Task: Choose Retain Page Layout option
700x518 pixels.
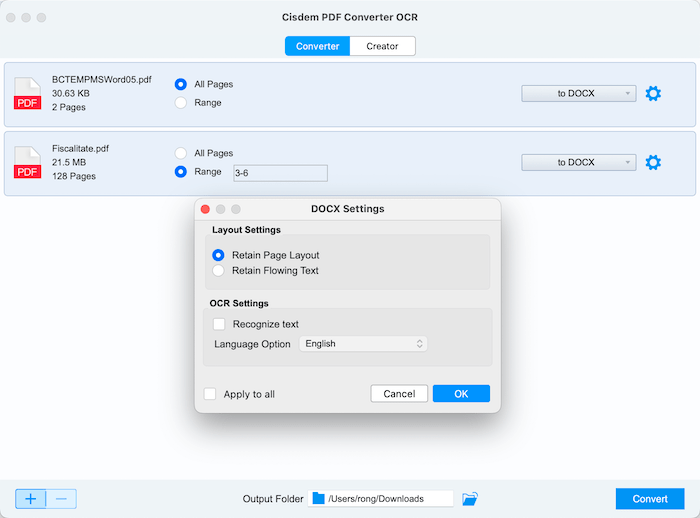Action: pyautogui.click(x=218, y=255)
